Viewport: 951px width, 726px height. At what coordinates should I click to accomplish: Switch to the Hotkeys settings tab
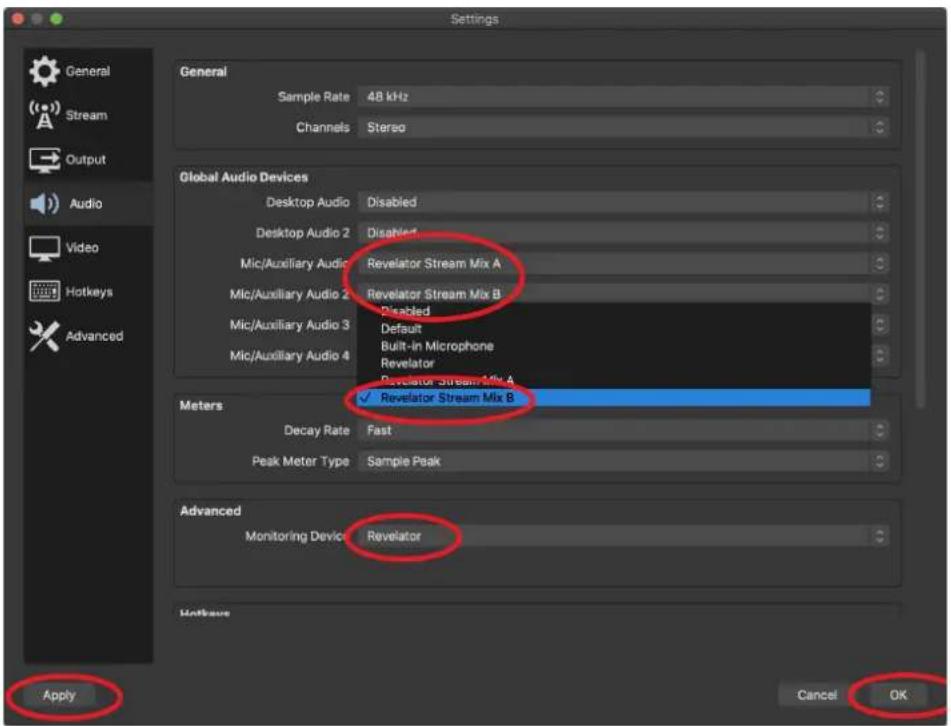tap(88, 292)
